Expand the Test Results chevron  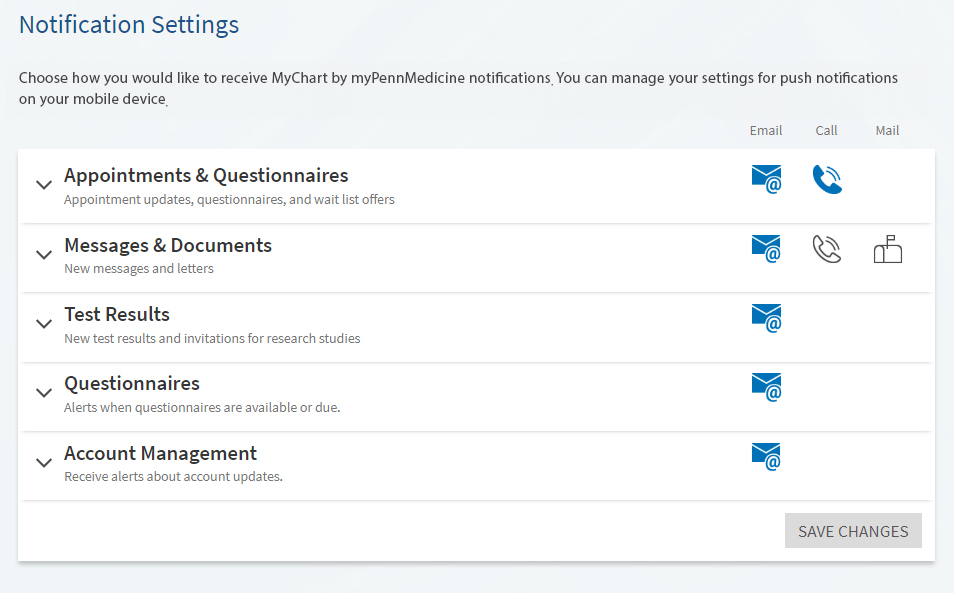(44, 324)
